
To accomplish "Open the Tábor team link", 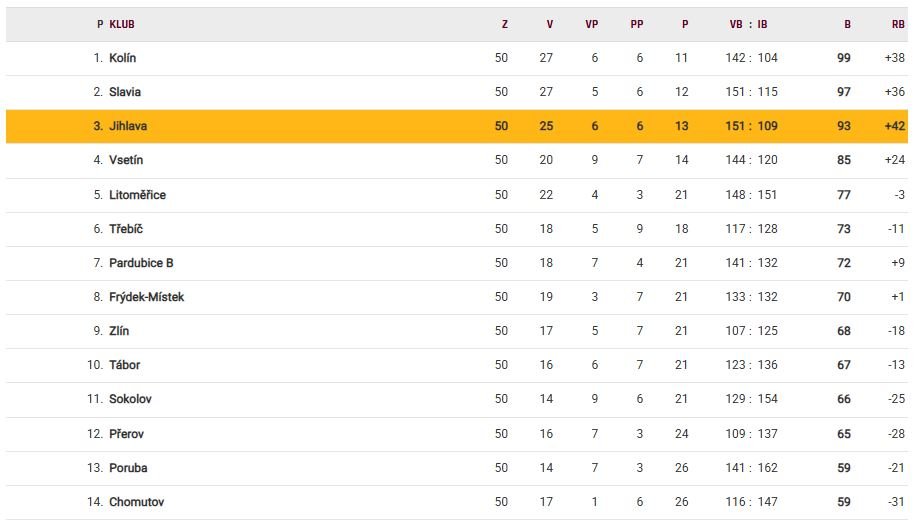I will [124, 365].
